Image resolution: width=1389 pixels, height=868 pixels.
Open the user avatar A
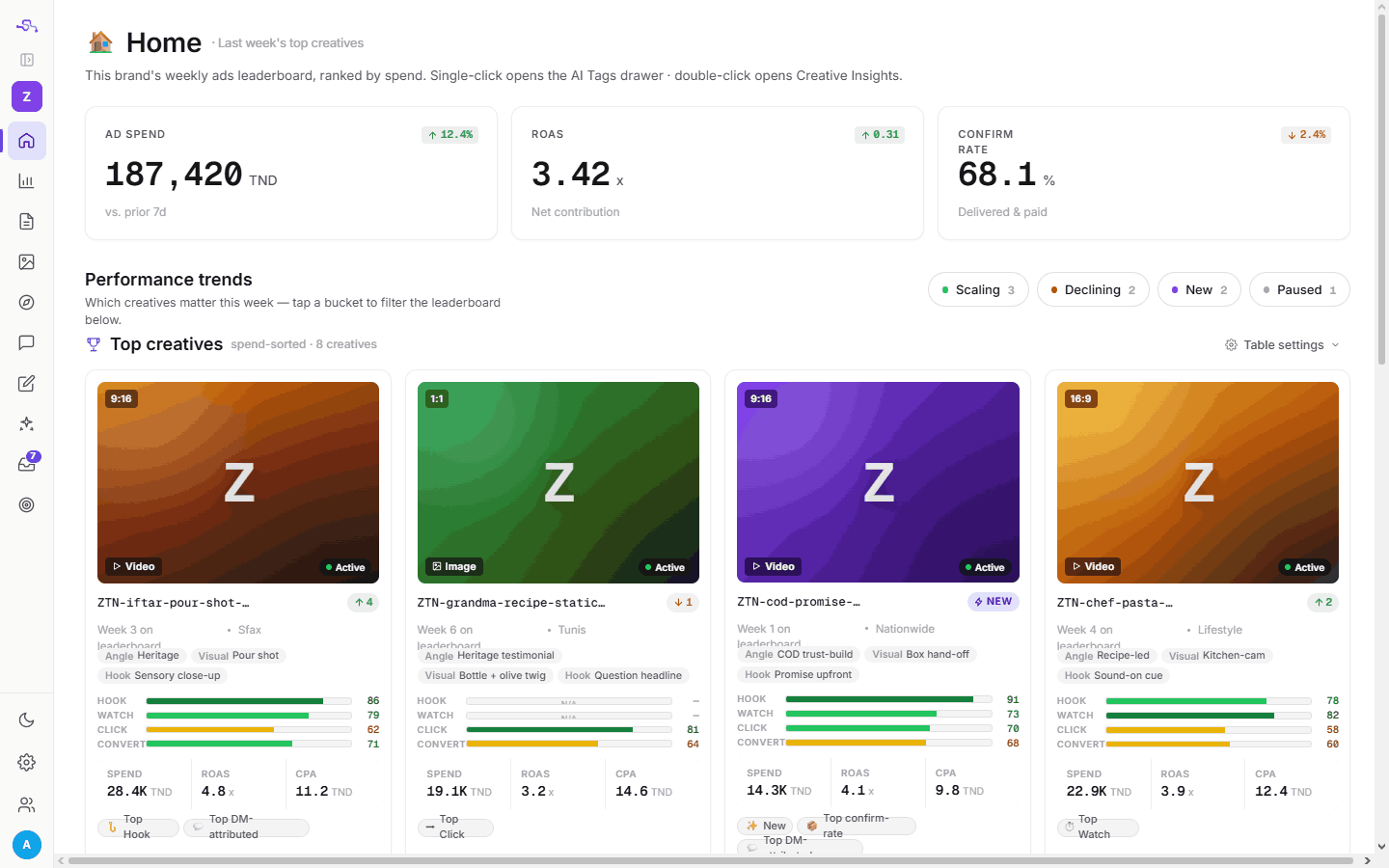pos(27,845)
